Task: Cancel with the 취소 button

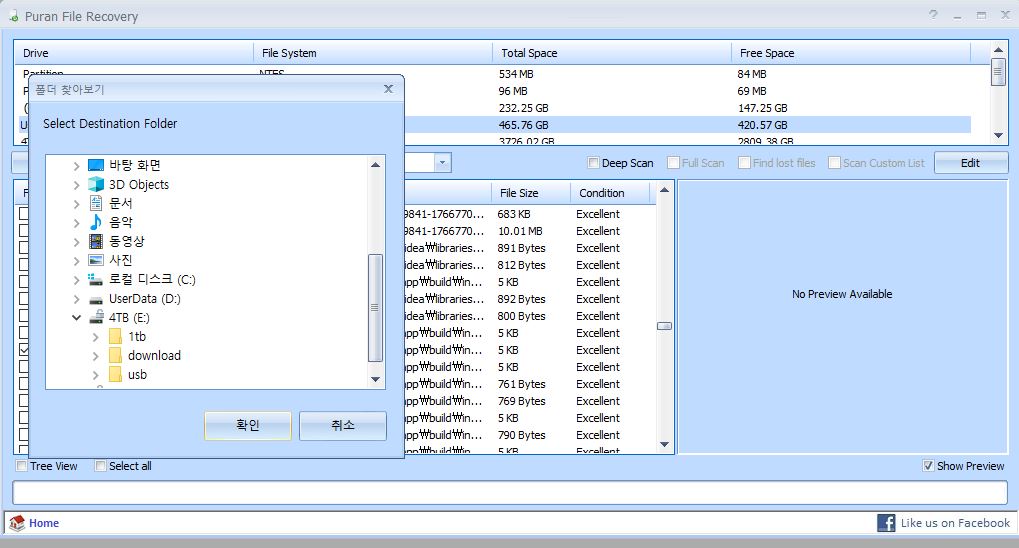Action: click(x=342, y=425)
